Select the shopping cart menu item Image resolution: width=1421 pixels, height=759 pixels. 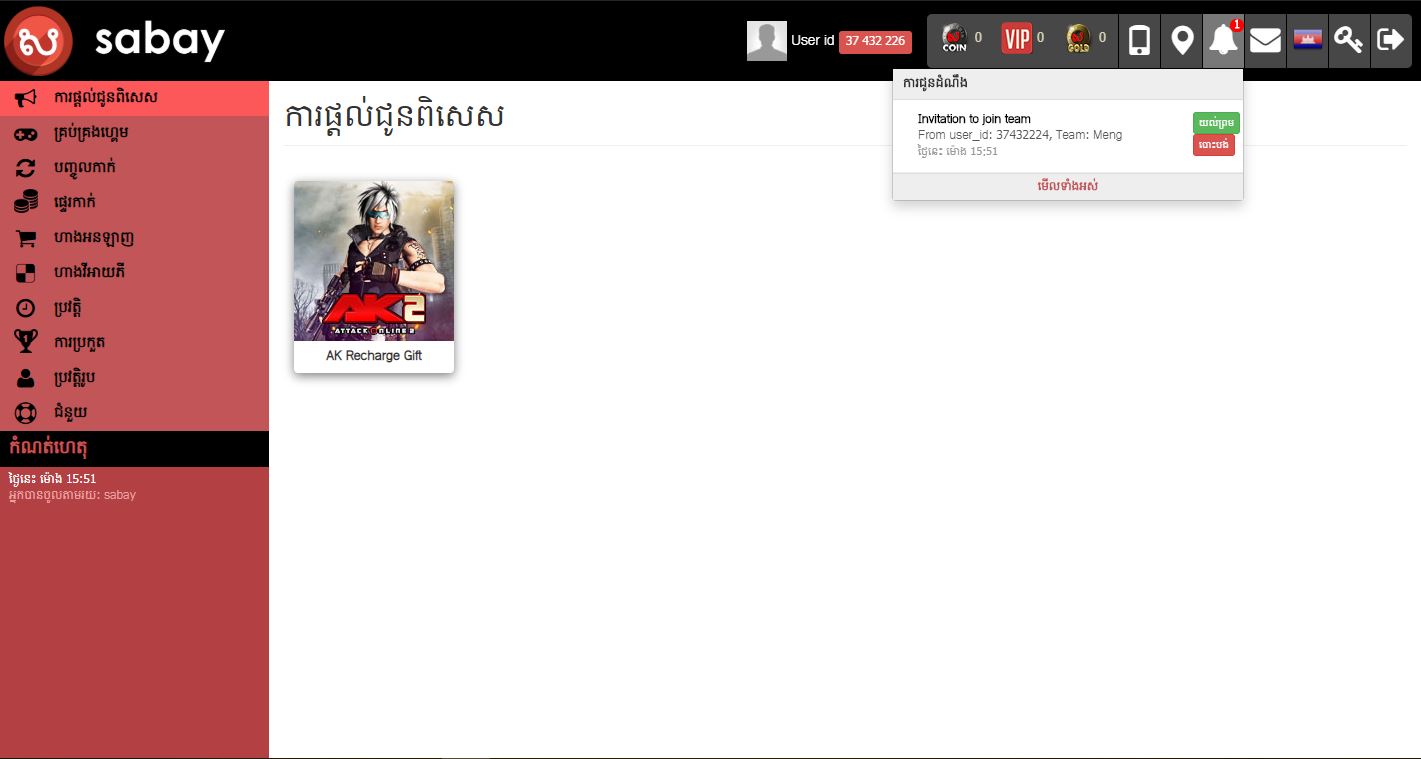pyautogui.click(x=93, y=238)
